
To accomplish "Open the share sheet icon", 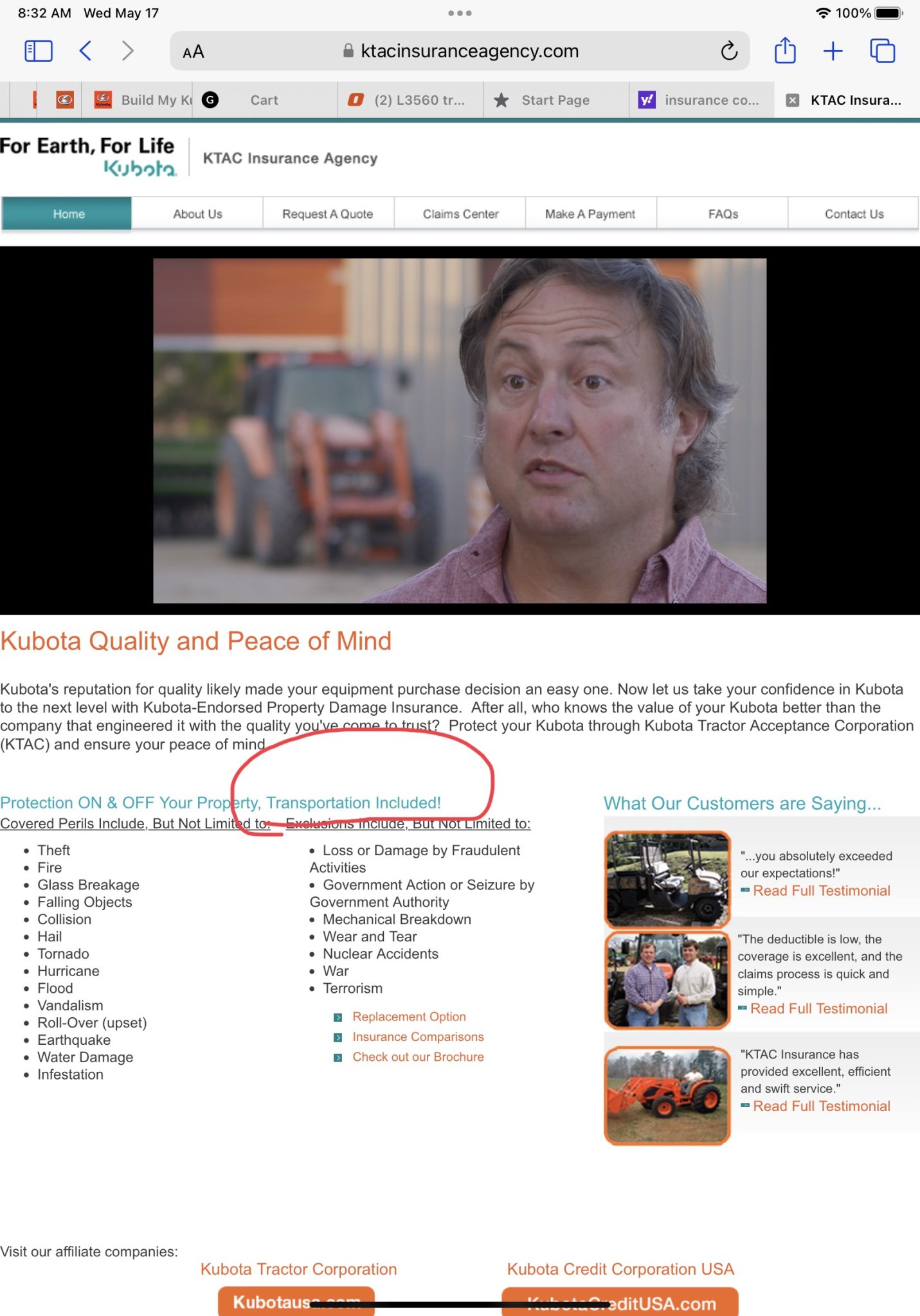I will (785, 50).
